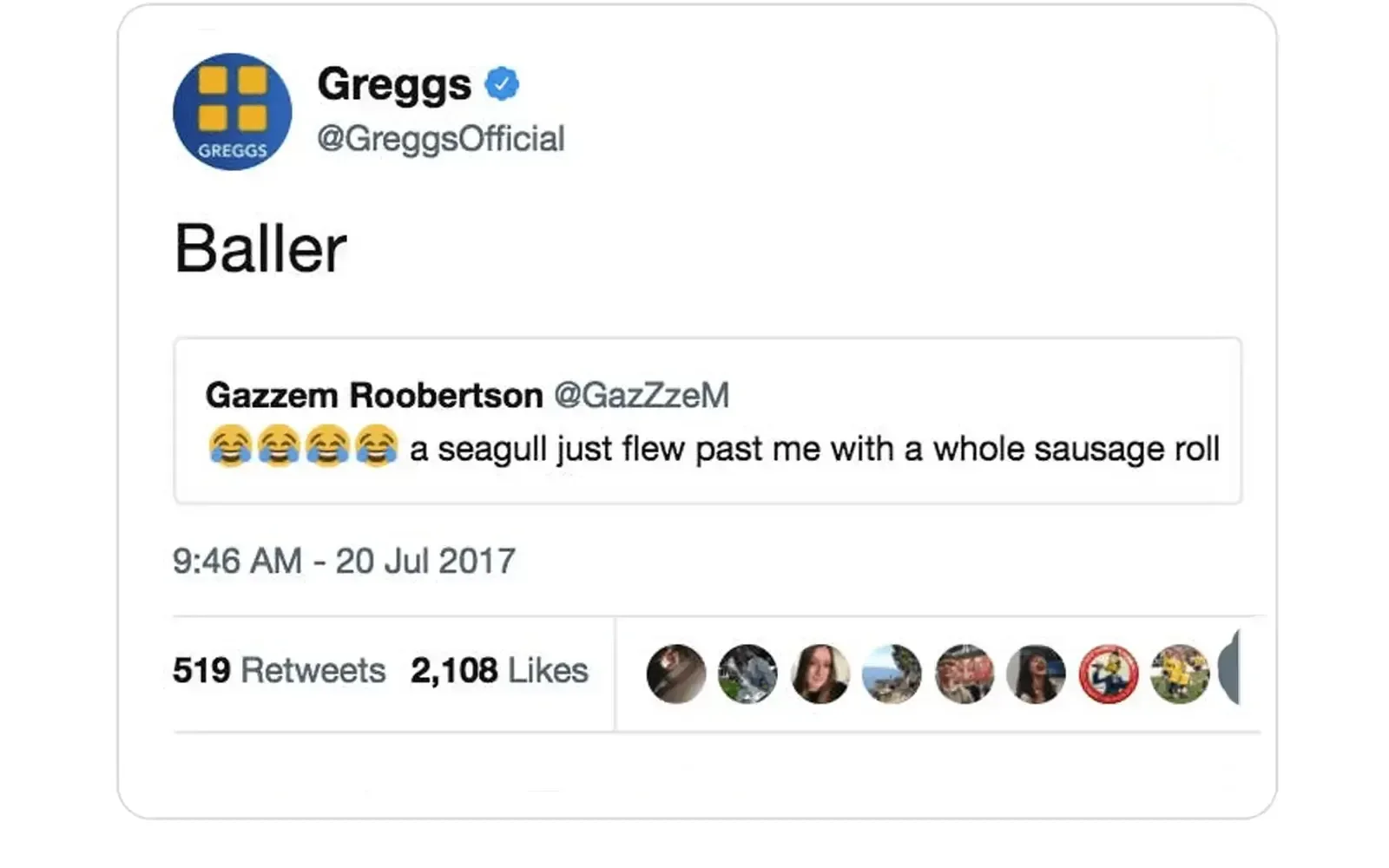
Task: Open Gazzem Roobertson's profile name
Action: click(373, 395)
